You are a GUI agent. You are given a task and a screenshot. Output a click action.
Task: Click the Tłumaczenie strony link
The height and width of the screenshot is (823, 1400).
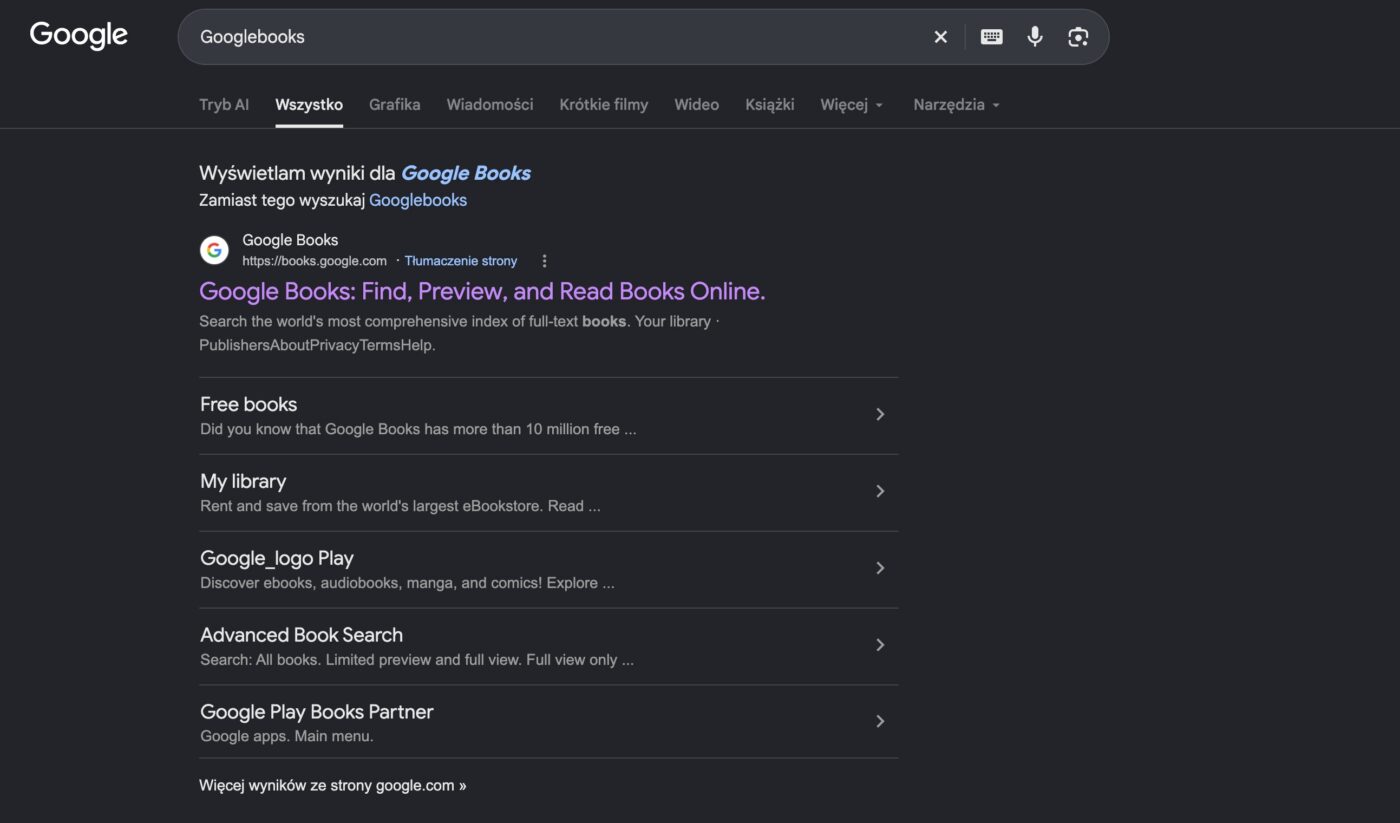pyautogui.click(x=461, y=261)
